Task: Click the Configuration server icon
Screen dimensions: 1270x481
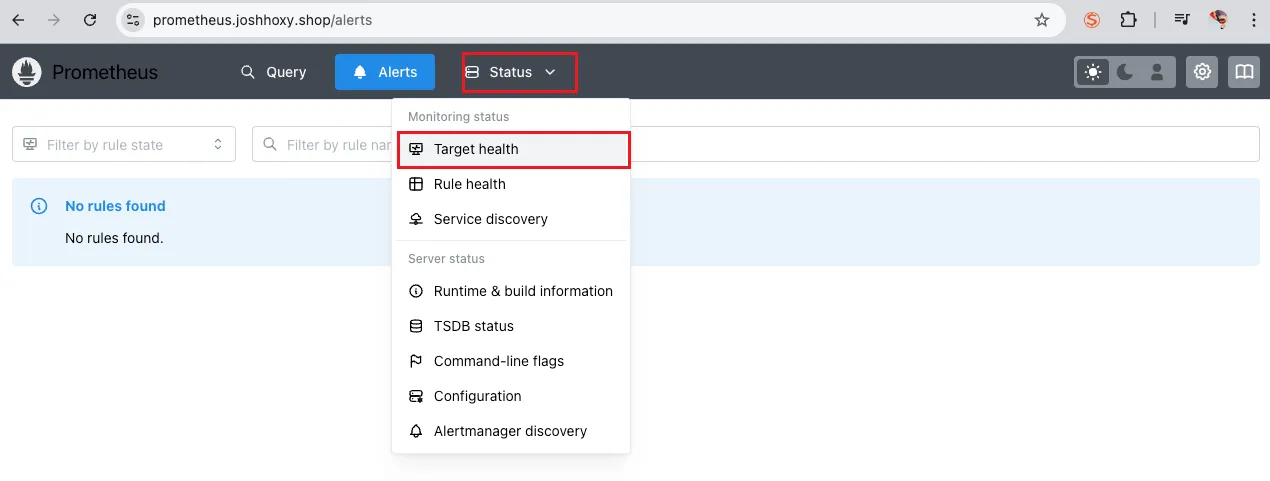Action: (416, 396)
